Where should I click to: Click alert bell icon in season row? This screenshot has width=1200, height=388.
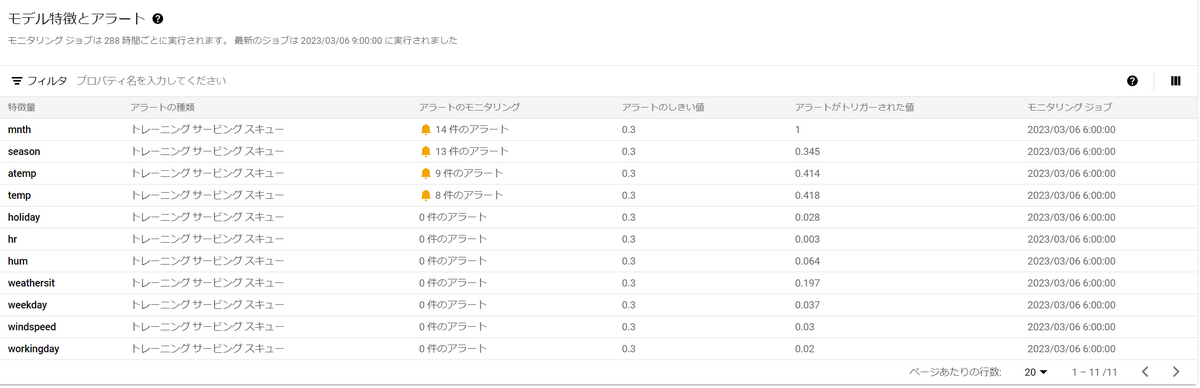tap(426, 152)
